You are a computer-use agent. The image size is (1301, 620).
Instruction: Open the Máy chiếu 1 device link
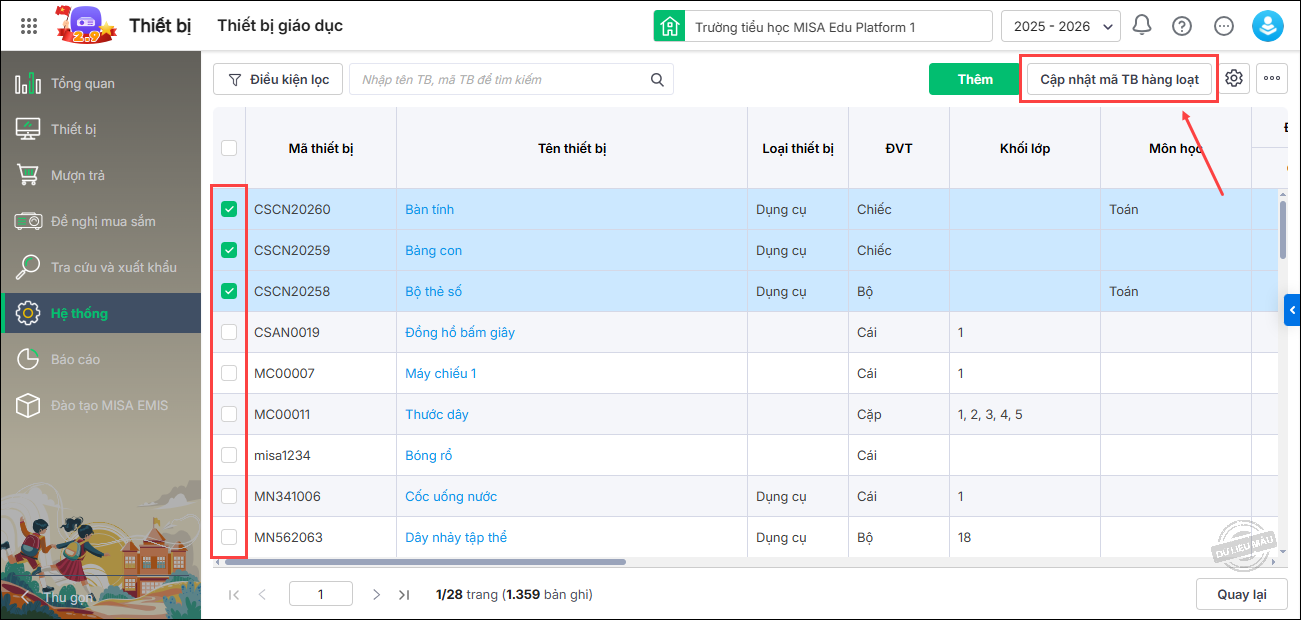click(x=440, y=373)
